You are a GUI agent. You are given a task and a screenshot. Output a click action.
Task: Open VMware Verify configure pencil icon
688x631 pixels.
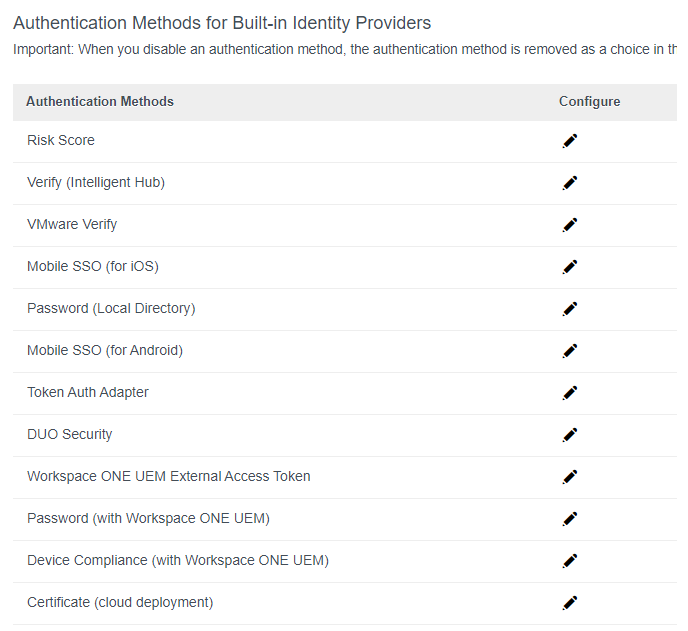pos(570,225)
